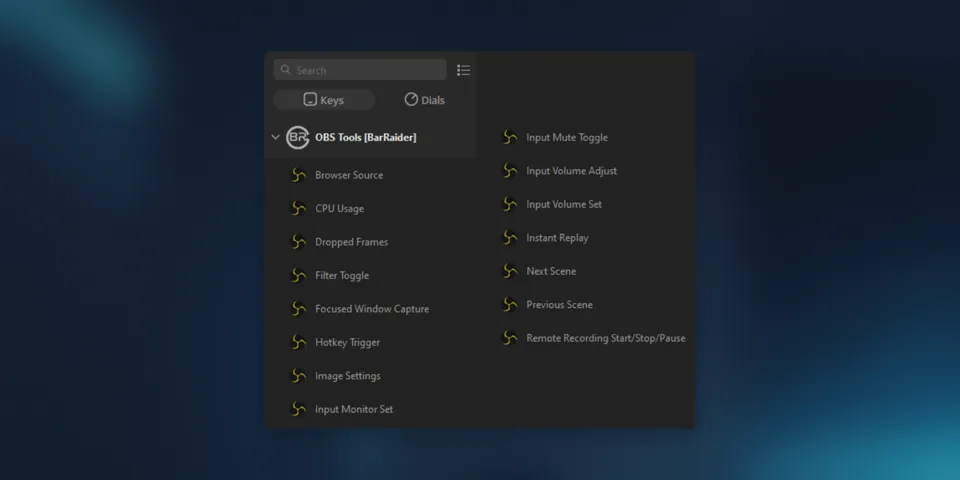Pick the Input Monitor Set label
This screenshot has height=480, width=960.
(x=354, y=409)
